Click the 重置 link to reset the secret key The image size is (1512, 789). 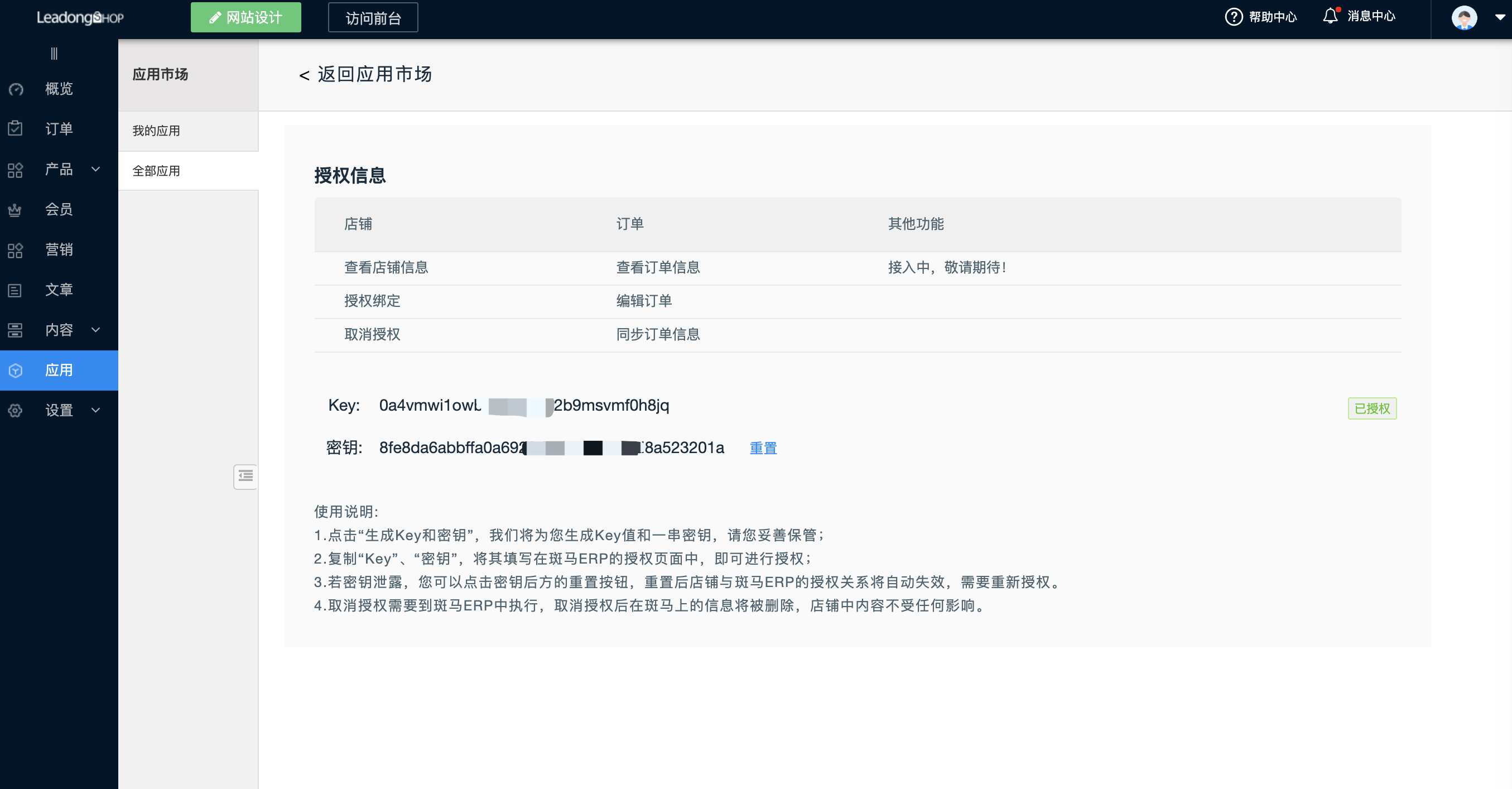tap(763, 448)
